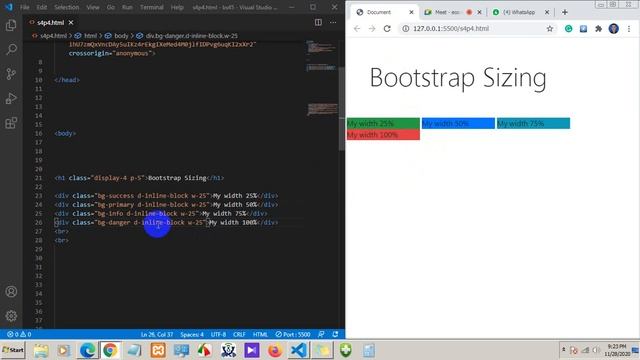The image size is (640, 360).
Task: Click the red 'My width 100%' block
Action: (383, 134)
